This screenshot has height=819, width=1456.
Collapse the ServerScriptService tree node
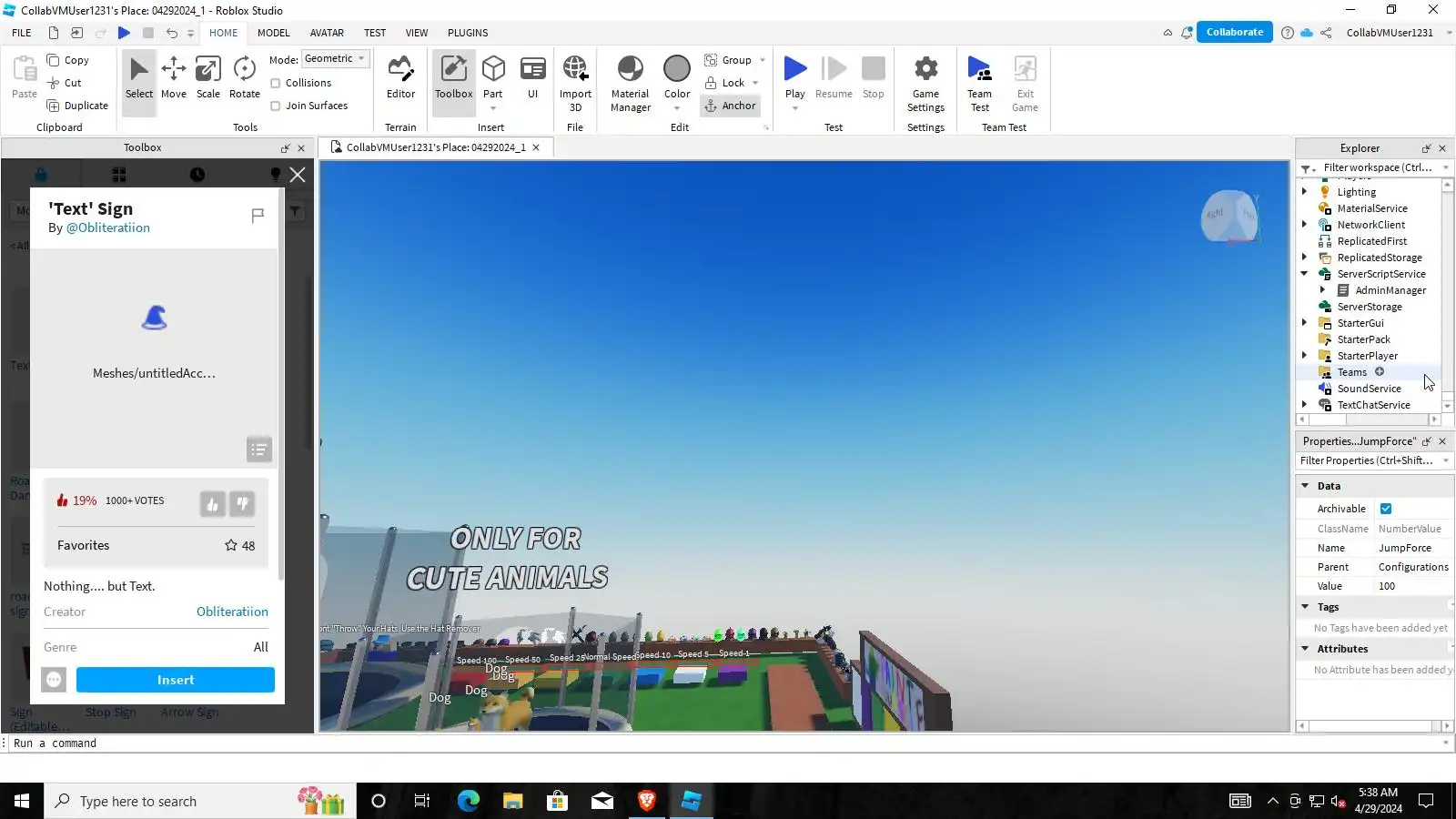pos(1305,274)
